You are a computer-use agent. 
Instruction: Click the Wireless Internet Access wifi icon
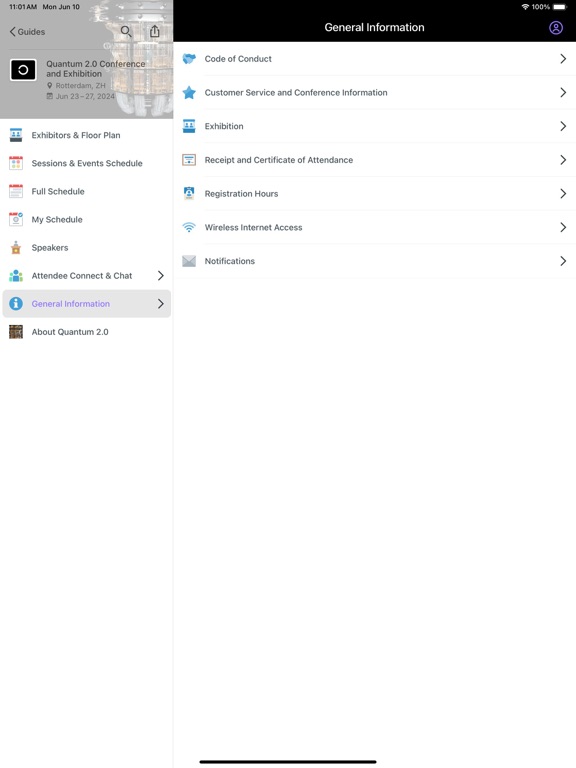pyautogui.click(x=189, y=227)
